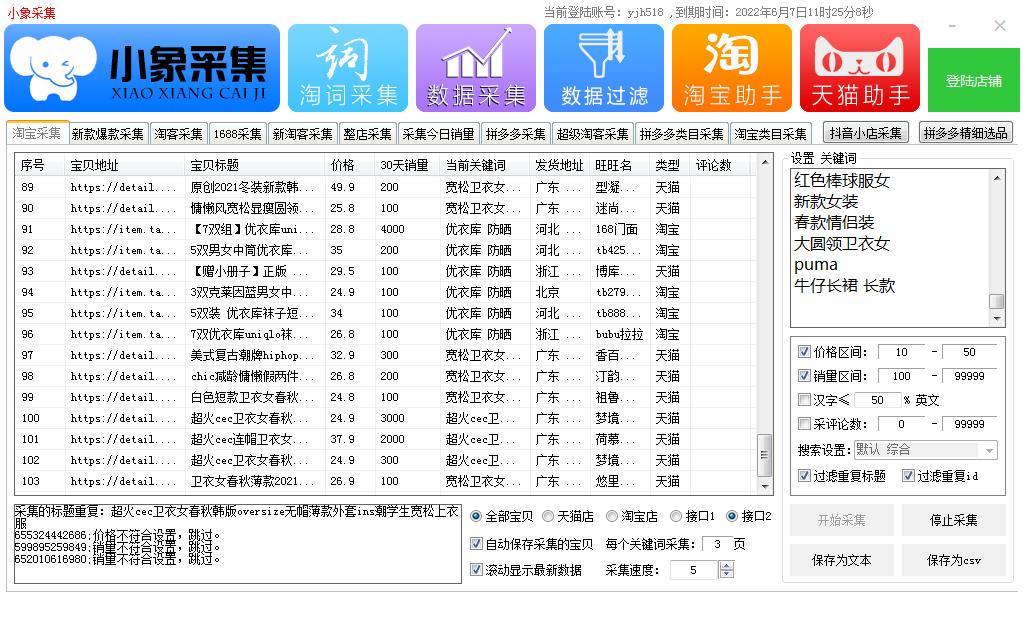This screenshot has width=1024, height=639.
Task: Open the 淘词采集 tool icon
Action: (x=347, y=67)
